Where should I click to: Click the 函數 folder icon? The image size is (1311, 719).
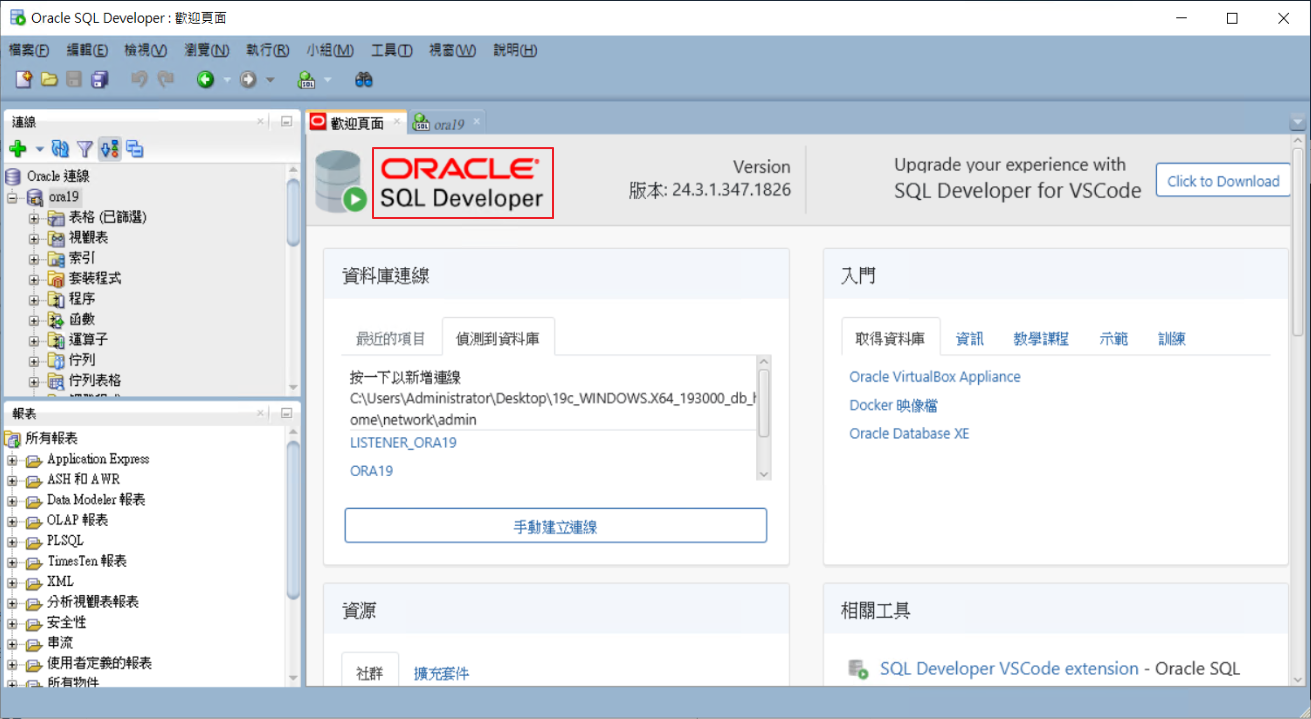point(56,320)
